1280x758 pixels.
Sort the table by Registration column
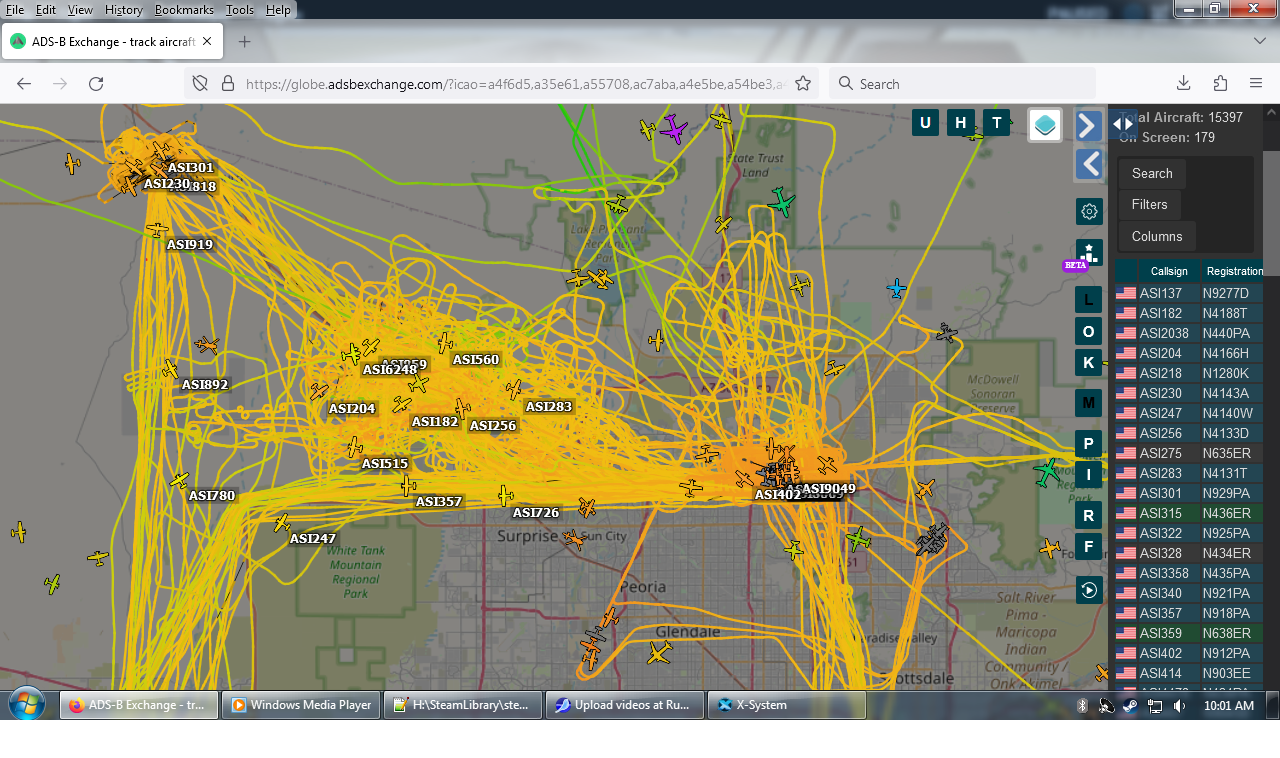pyautogui.click(x=1233, y=271)
